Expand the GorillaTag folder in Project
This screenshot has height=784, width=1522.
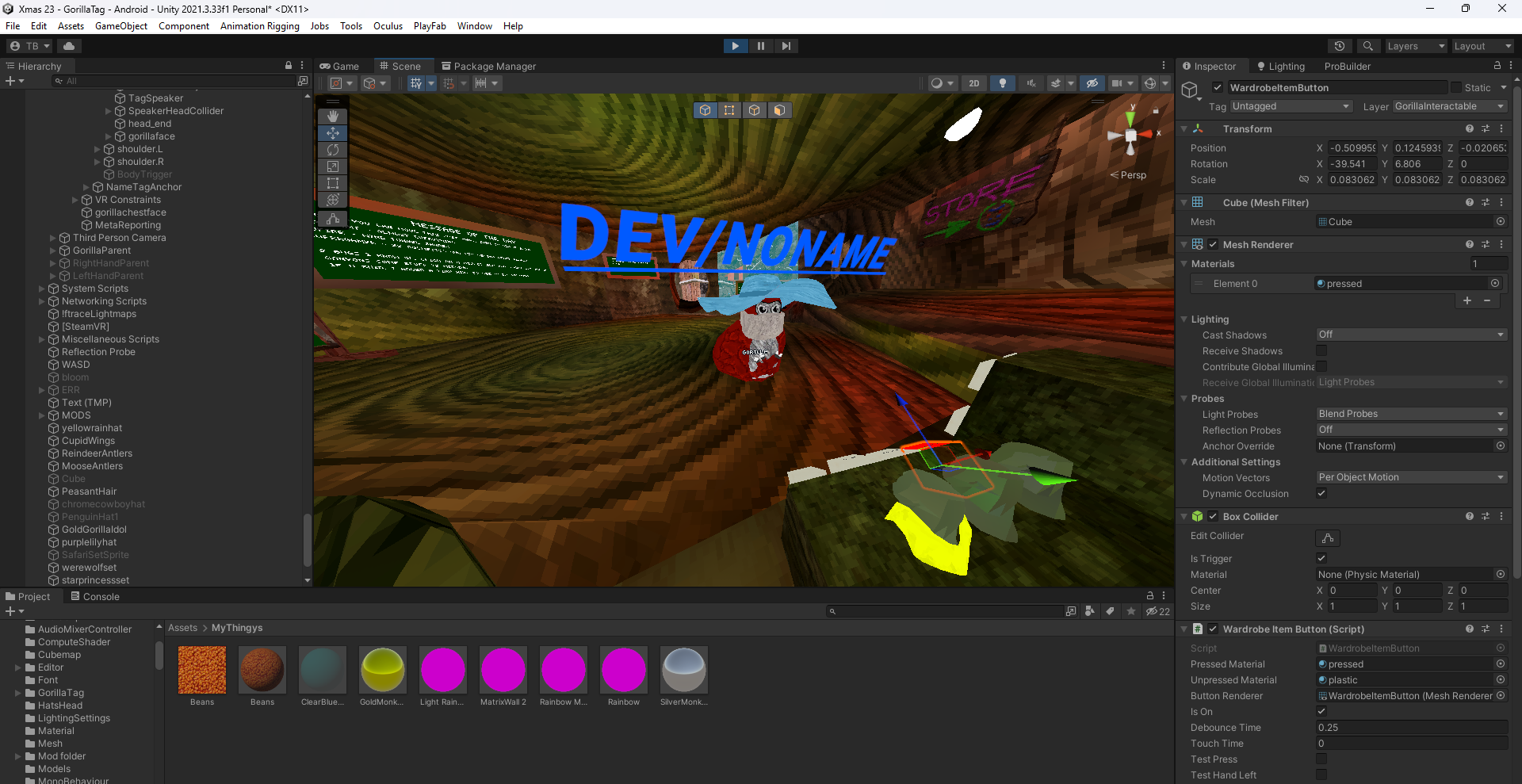click(18, 693)
